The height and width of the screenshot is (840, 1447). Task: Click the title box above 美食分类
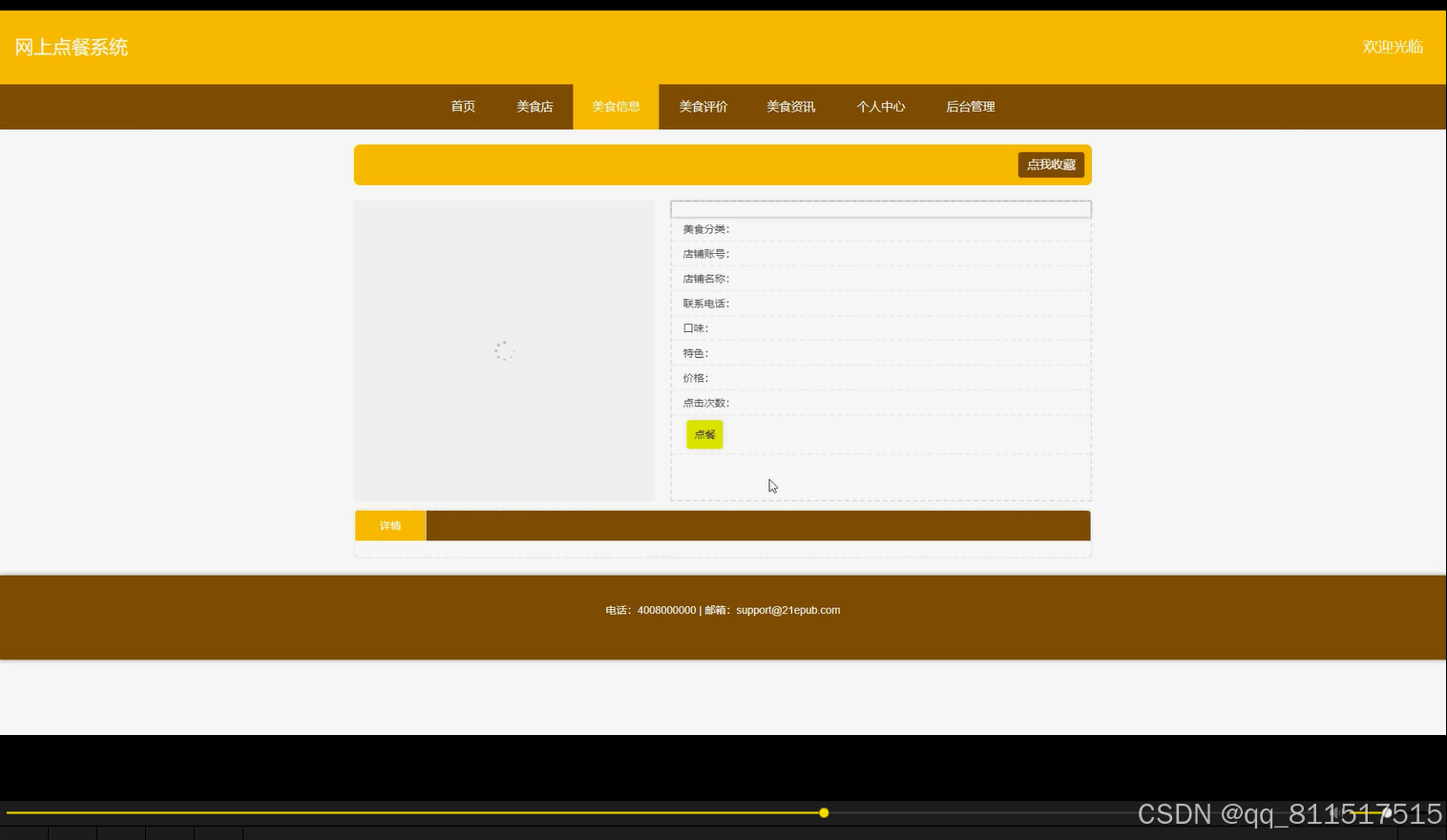pyautogui.click(x=880, y=209)
